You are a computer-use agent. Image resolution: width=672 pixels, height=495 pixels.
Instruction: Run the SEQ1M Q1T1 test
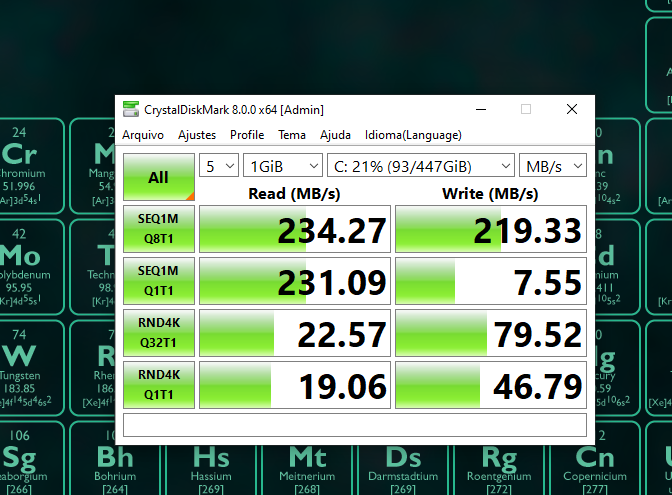(x=159, y=281)
